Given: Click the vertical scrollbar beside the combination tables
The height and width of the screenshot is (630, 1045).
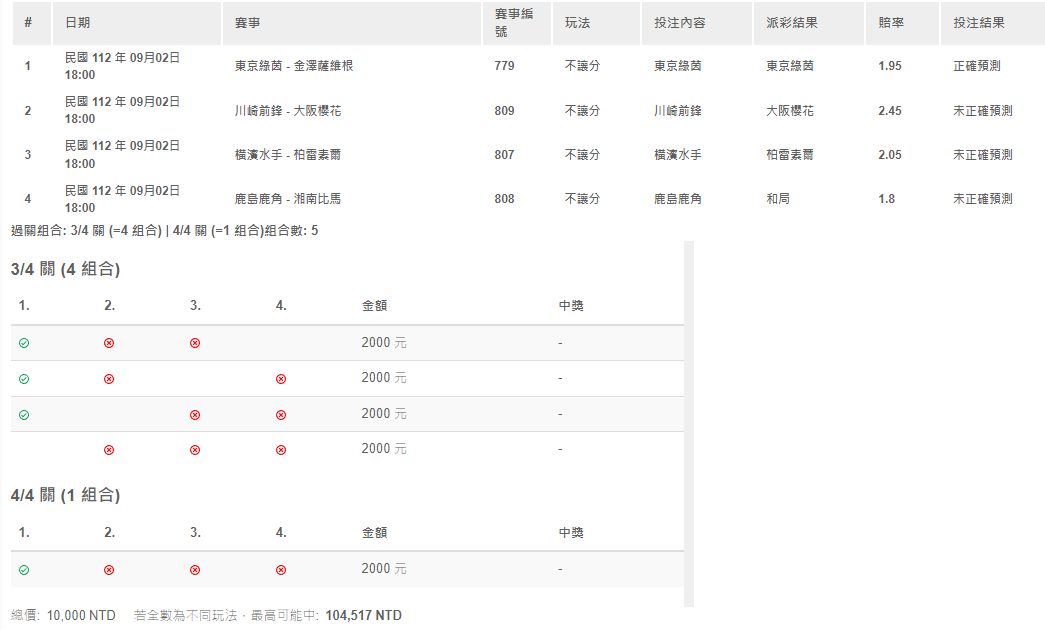Looking at the screenshot, I should point(689,424).
